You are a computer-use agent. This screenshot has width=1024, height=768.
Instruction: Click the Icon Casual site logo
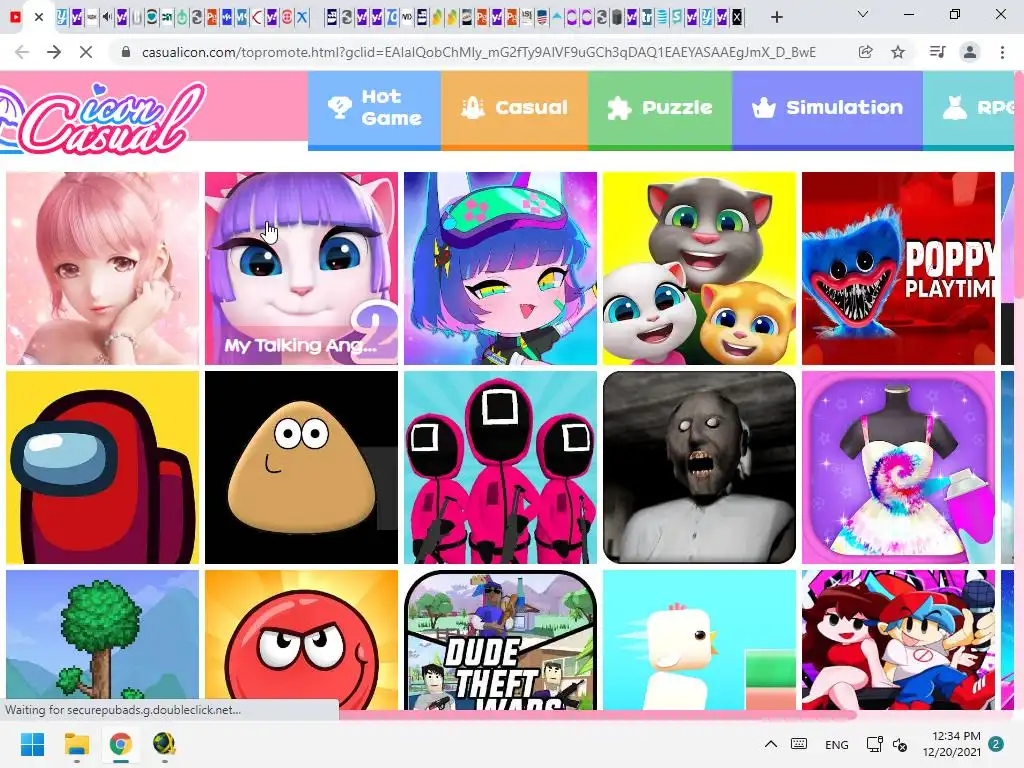coord(104,118)
